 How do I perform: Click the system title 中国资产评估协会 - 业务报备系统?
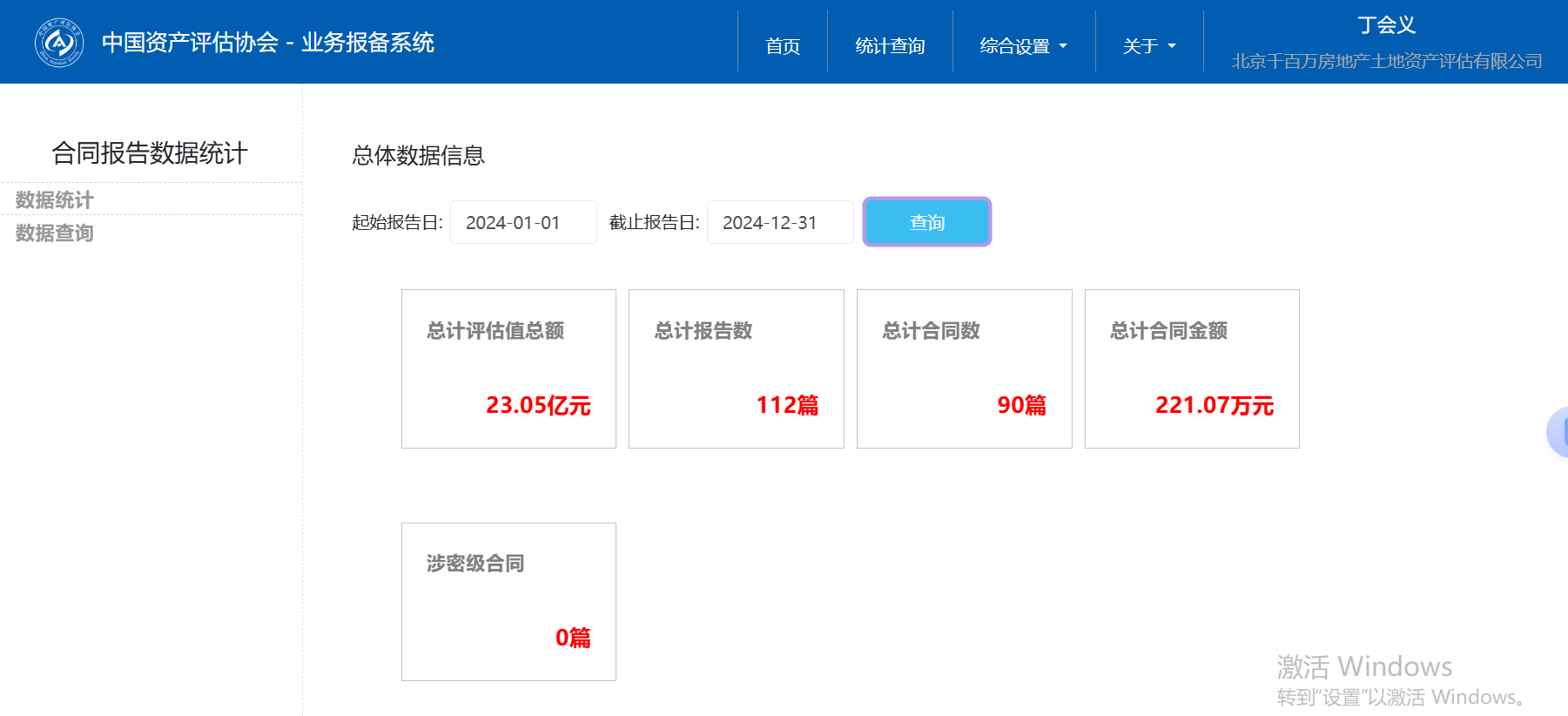point(267,43)
